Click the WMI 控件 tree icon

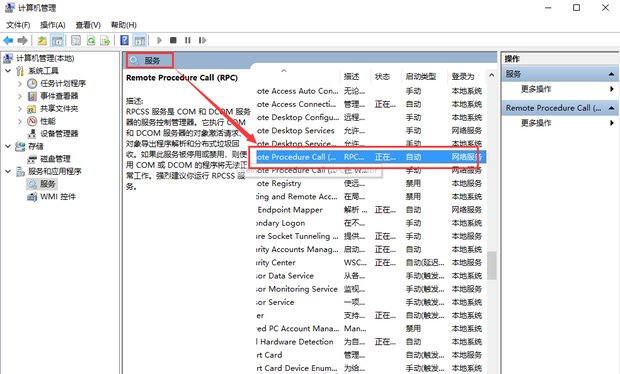32,196
